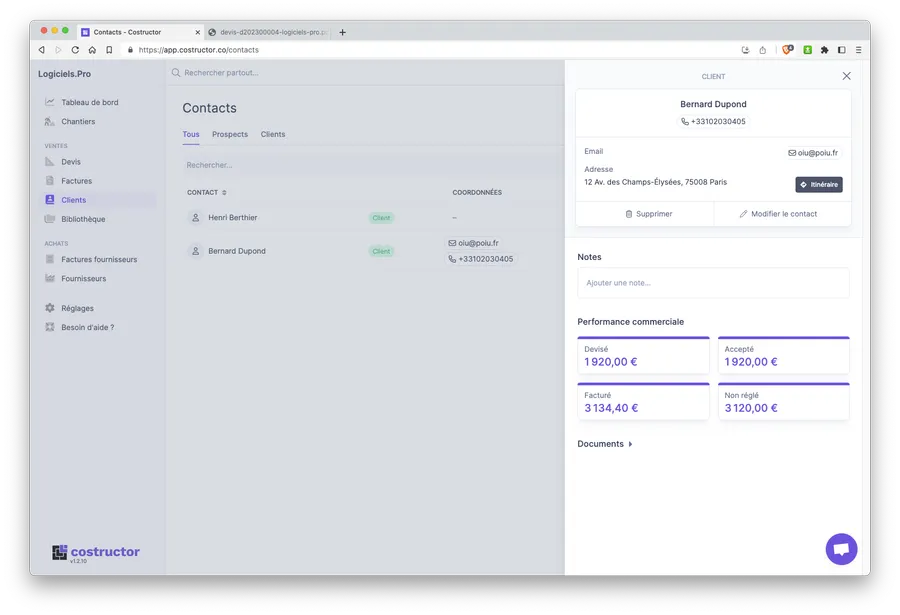The image size is (900, 615).
Task: Open Factures from the sidebar
Action: 76,181
